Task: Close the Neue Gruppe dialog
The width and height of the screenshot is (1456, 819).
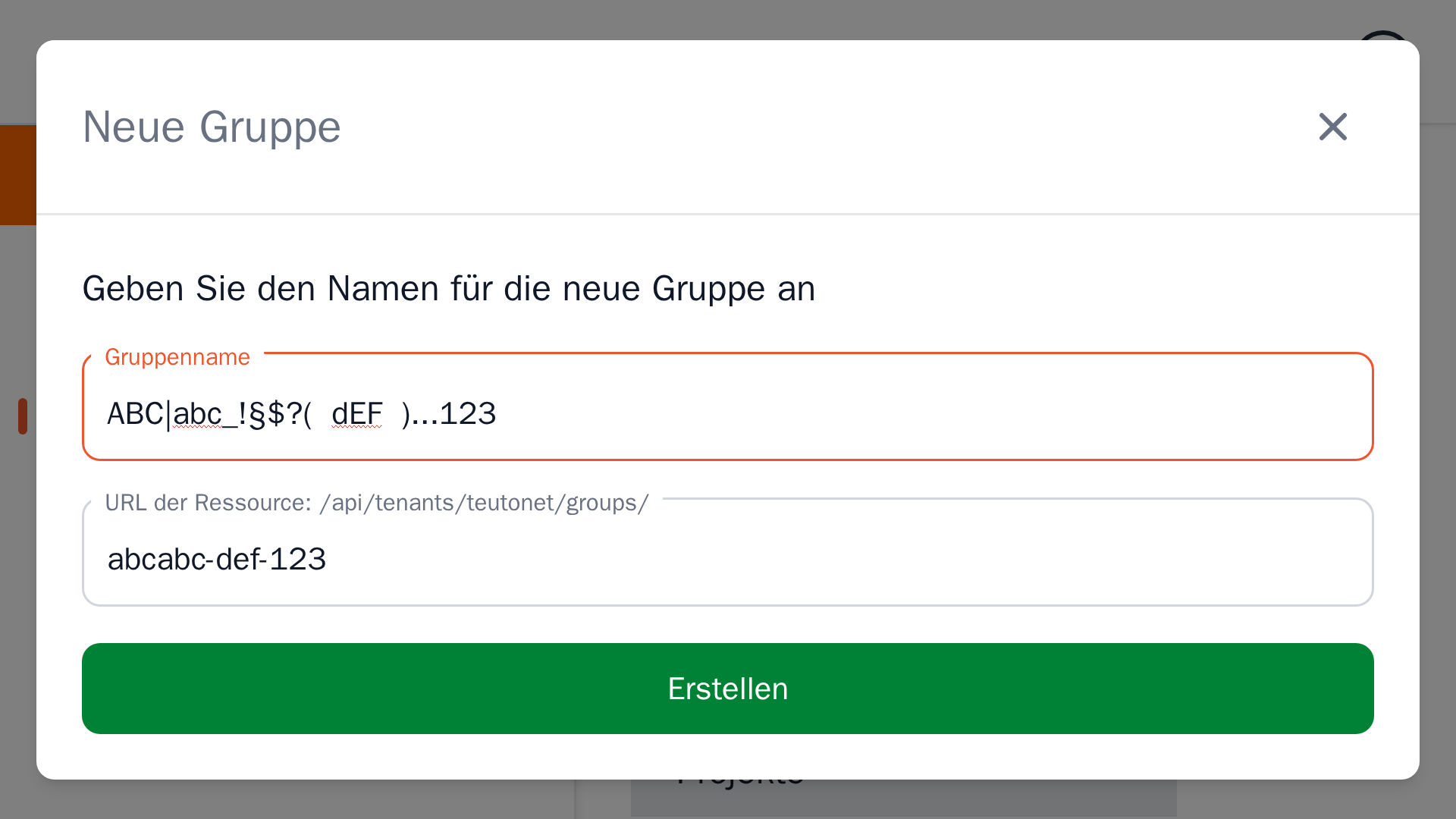Action: pyautogui.click(x=1332, y=127)
